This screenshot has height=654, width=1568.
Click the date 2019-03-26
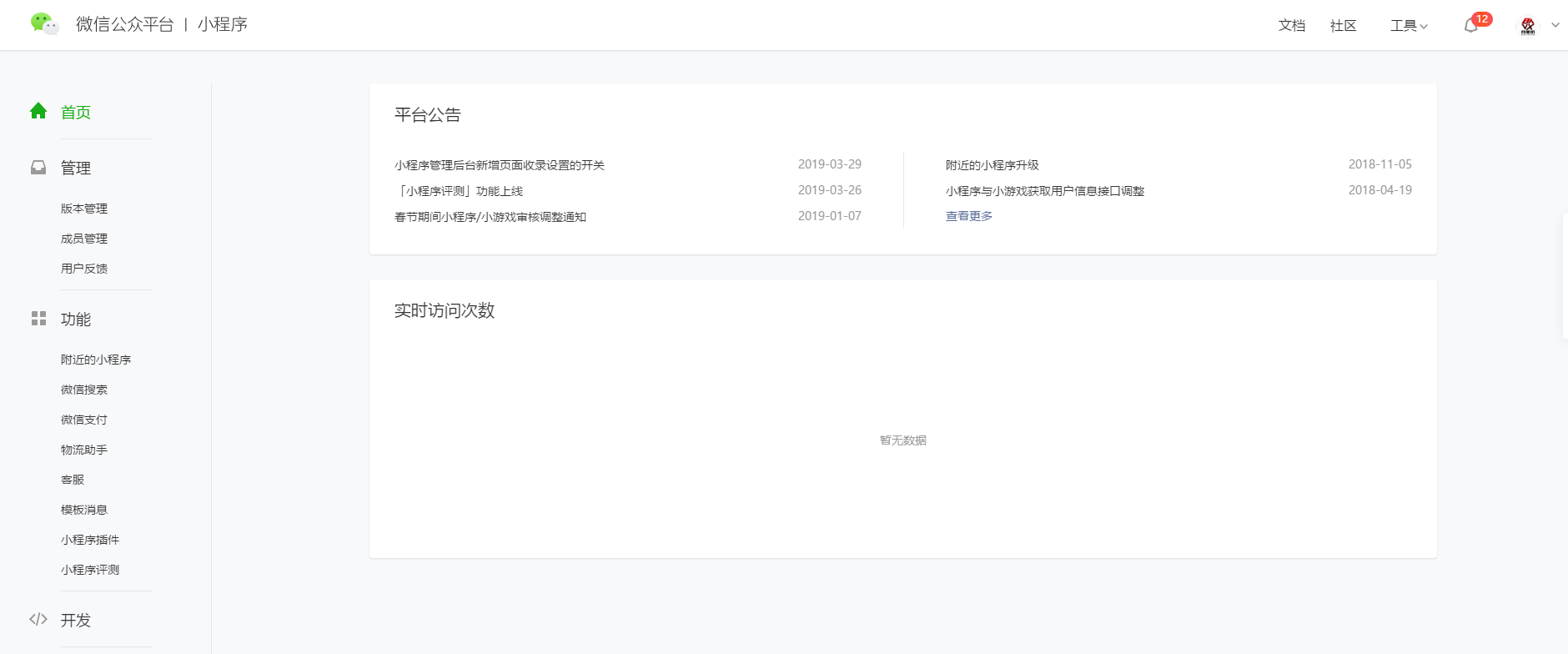click(x=830, y=190)
